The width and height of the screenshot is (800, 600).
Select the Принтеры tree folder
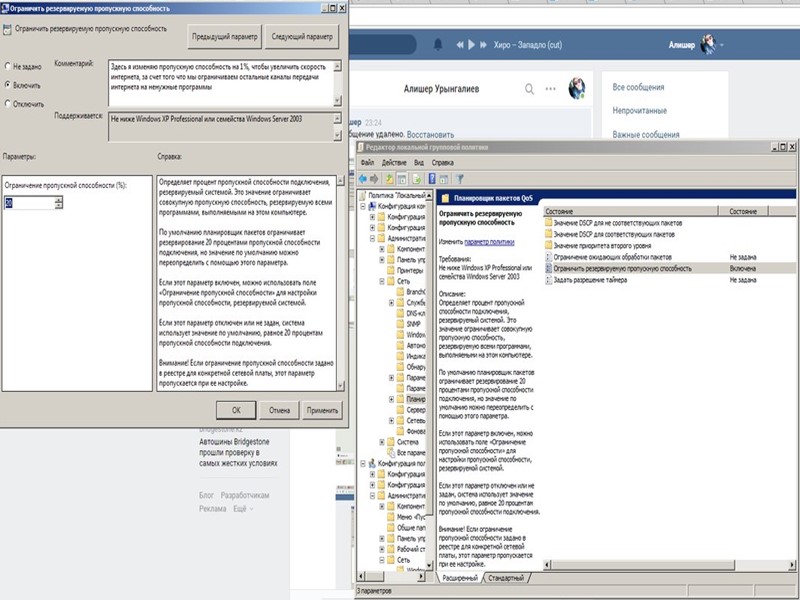coord(406,270)
